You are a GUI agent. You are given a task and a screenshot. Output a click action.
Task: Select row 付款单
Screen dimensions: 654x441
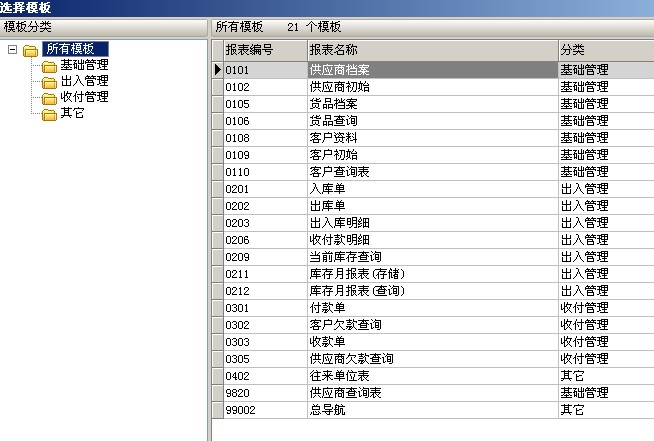[x=433, y=308]
